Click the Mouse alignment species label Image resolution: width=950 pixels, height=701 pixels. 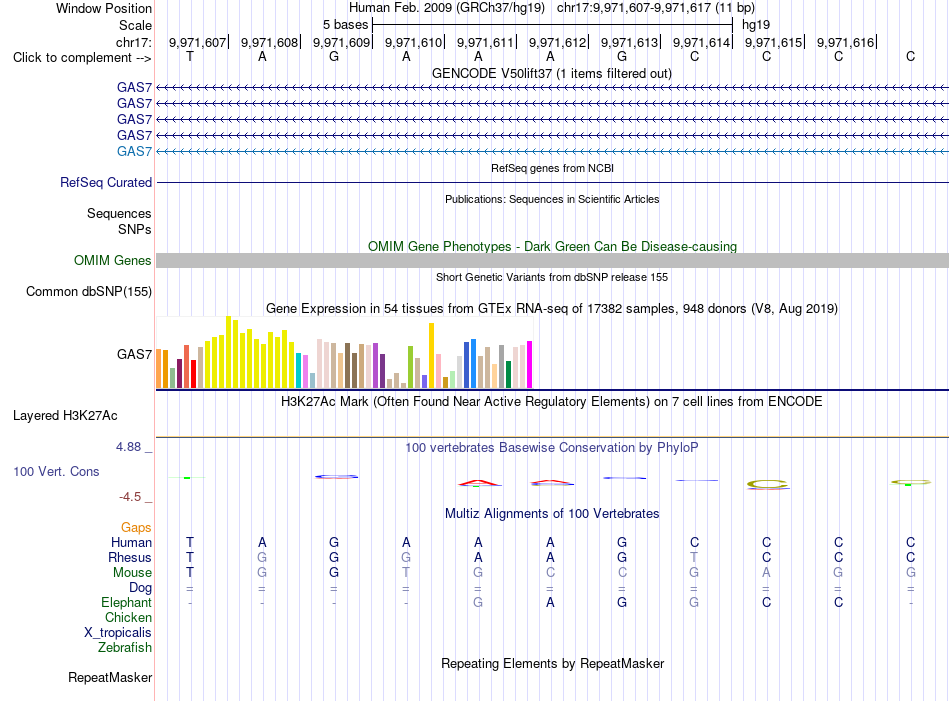click(x=133, y=573)
